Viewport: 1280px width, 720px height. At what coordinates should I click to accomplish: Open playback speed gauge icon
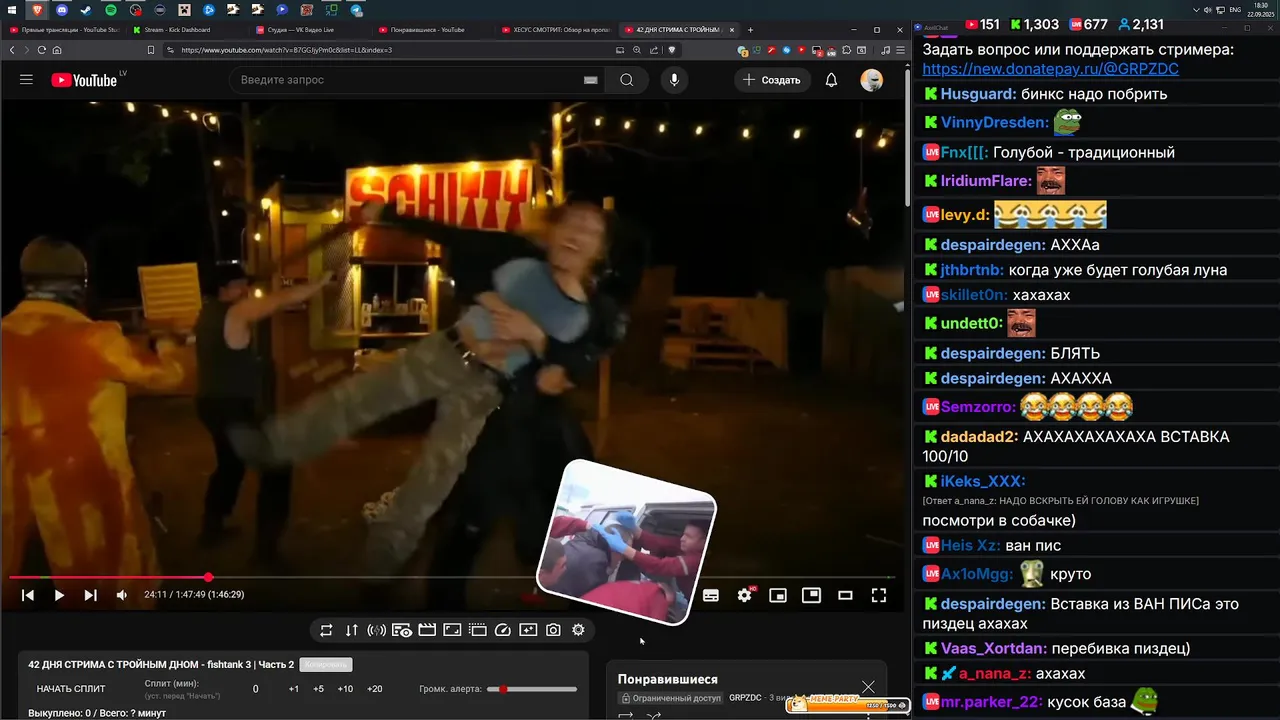[x=503, y=630]
